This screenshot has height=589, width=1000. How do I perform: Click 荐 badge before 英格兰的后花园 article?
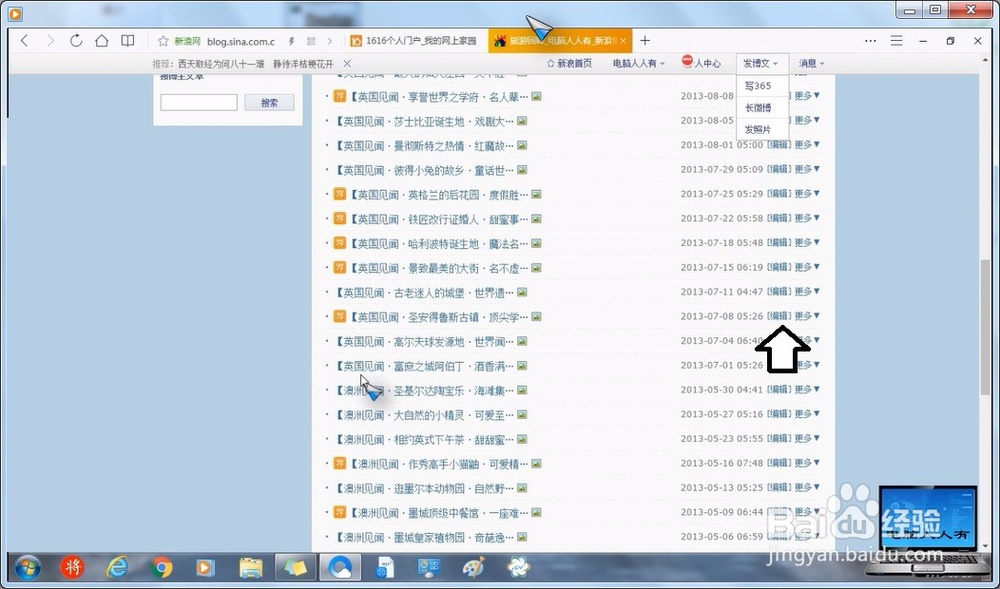pyautogui.click(x=340, y=194)
